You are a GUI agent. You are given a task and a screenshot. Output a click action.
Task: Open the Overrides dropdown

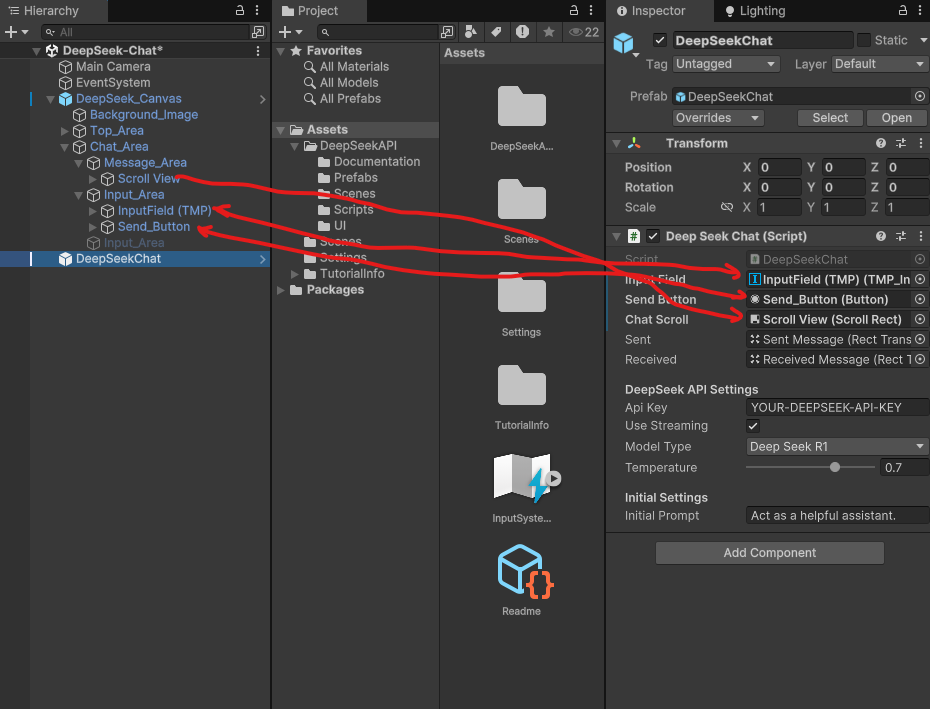pyautogui.click(x=718, y=118)
